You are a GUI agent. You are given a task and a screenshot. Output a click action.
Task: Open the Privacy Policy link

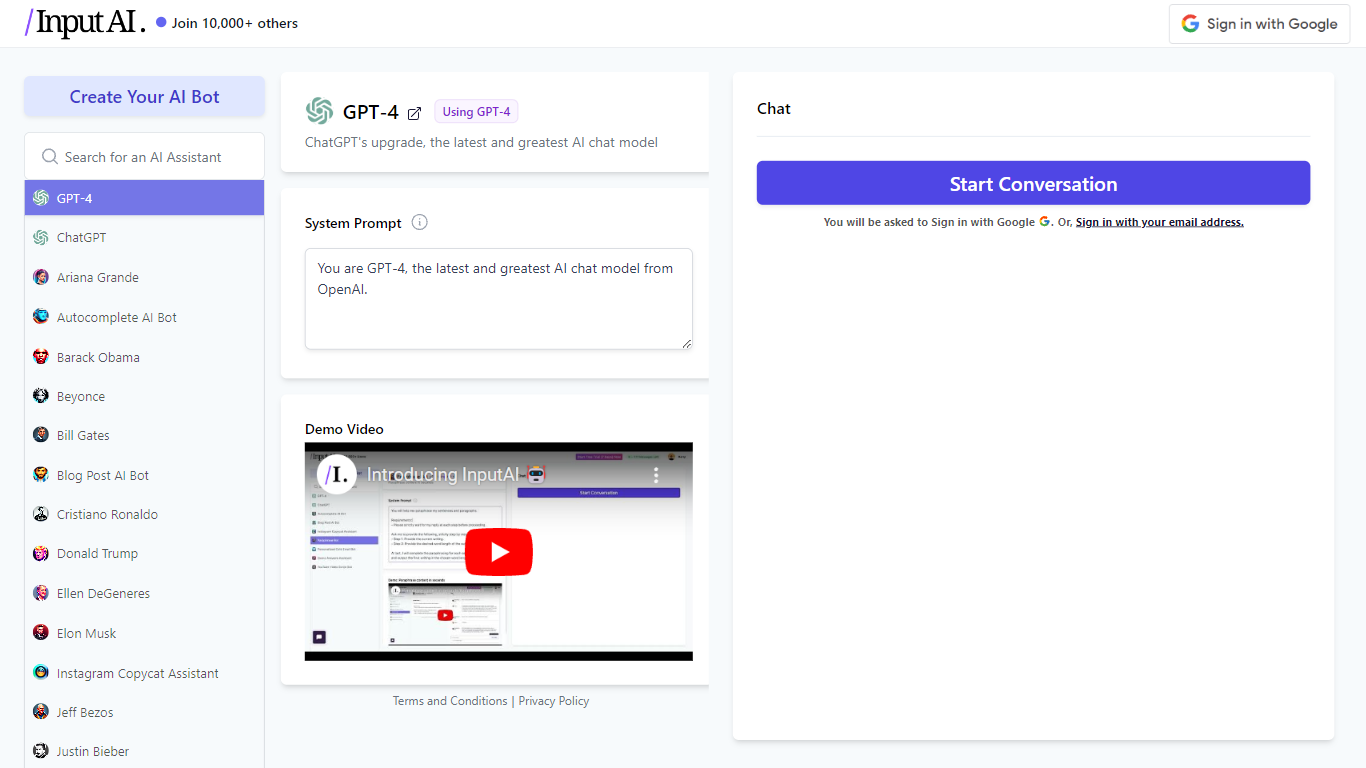[x=554, y=701]
